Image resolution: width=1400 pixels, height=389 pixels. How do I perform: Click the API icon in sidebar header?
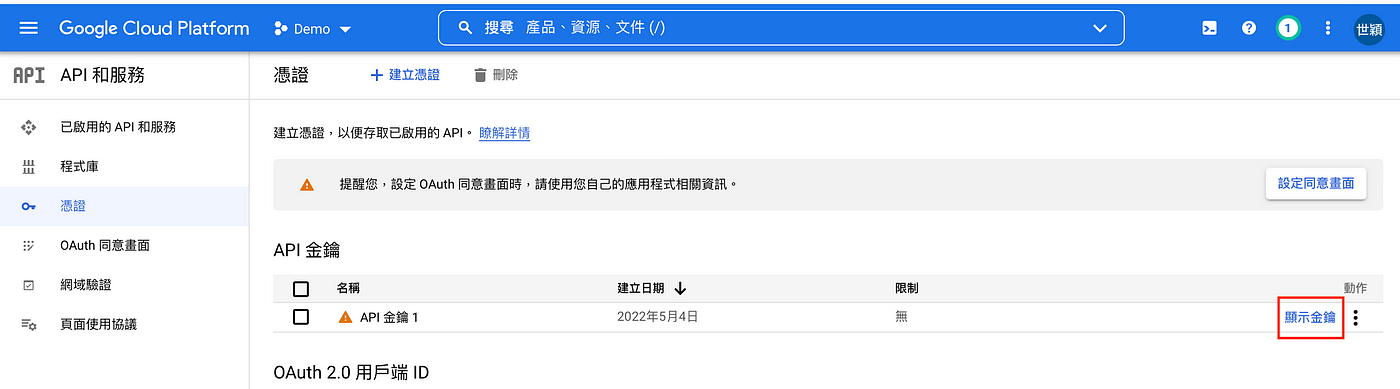click(x=28, y=75)
